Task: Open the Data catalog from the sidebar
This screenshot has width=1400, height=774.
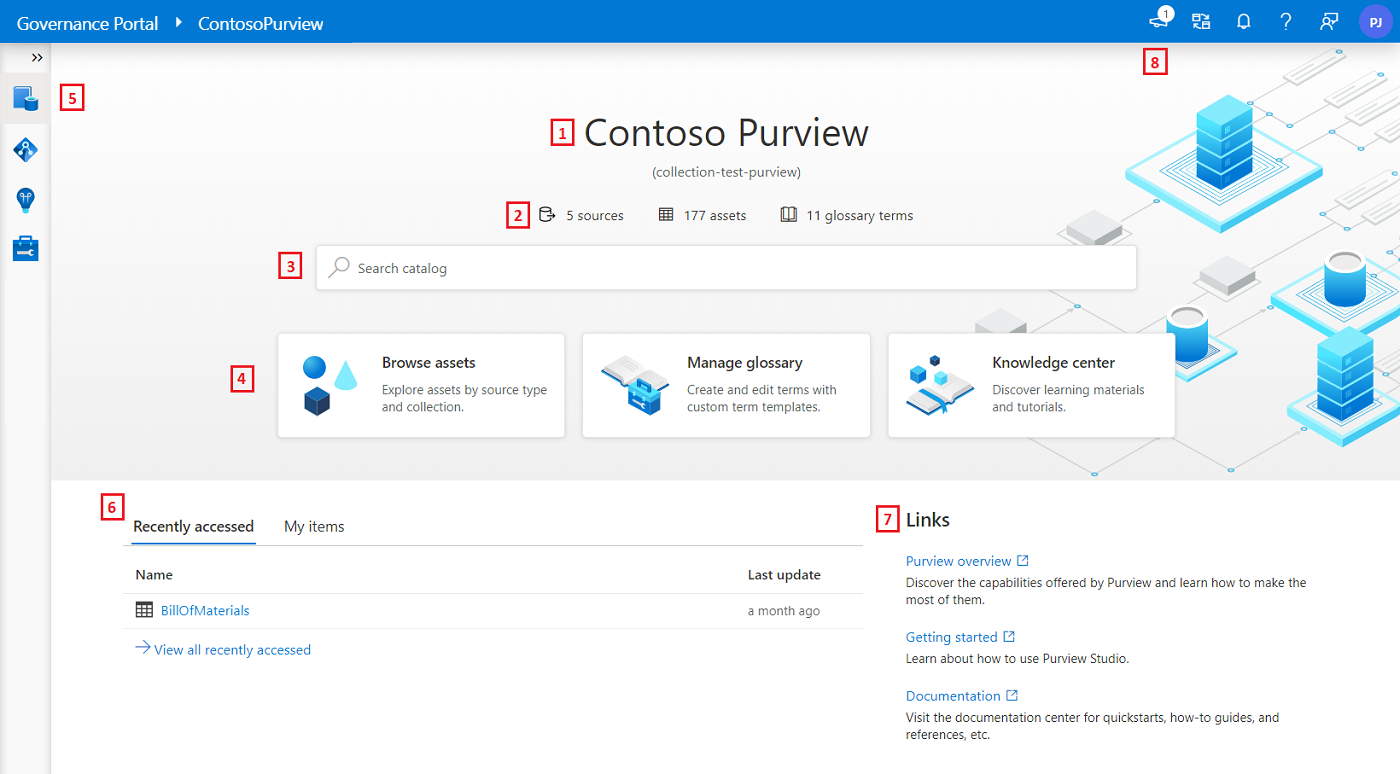Action: [x=24, y=98]
